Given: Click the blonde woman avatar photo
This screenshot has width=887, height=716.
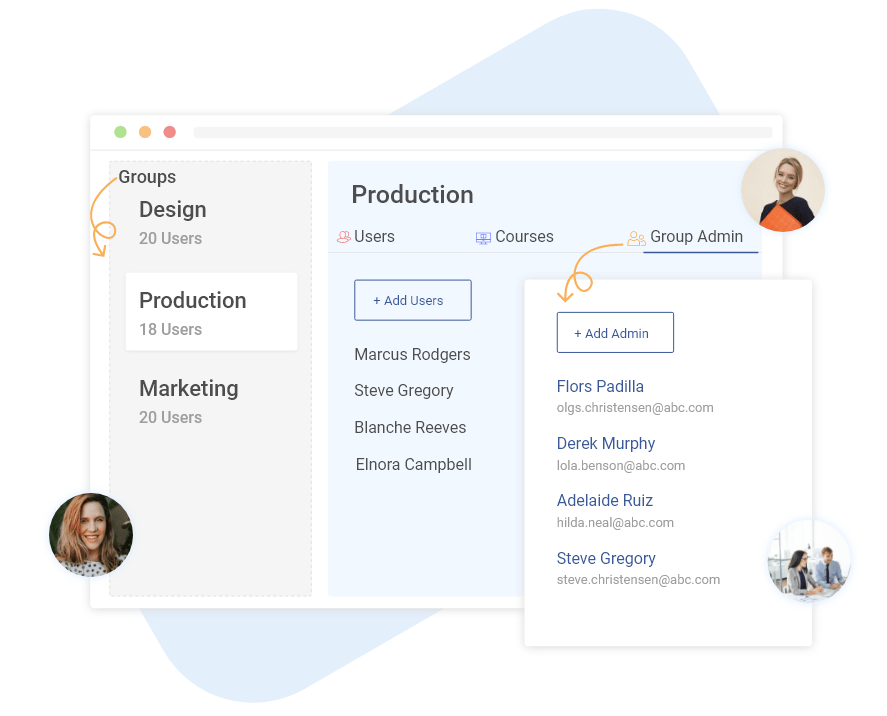Looking at the screenshot, I should pyautogui.click(x=783, y=190).
